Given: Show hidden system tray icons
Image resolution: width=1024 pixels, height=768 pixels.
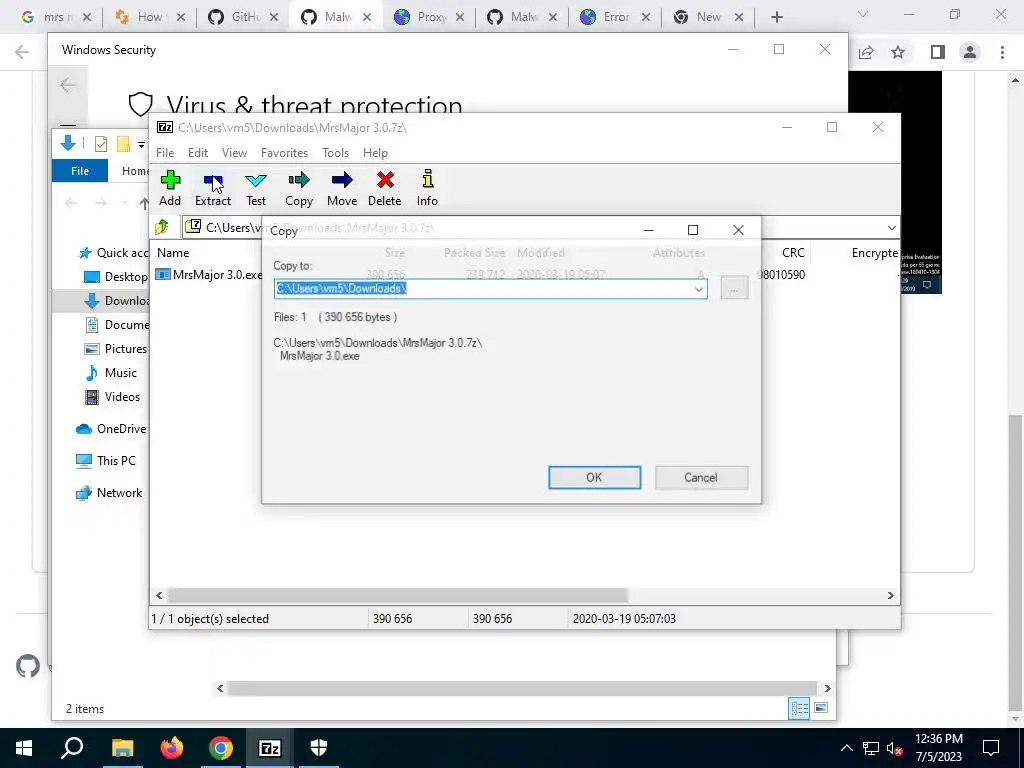Looking at the screenshot, I should (x=846, y=748).
